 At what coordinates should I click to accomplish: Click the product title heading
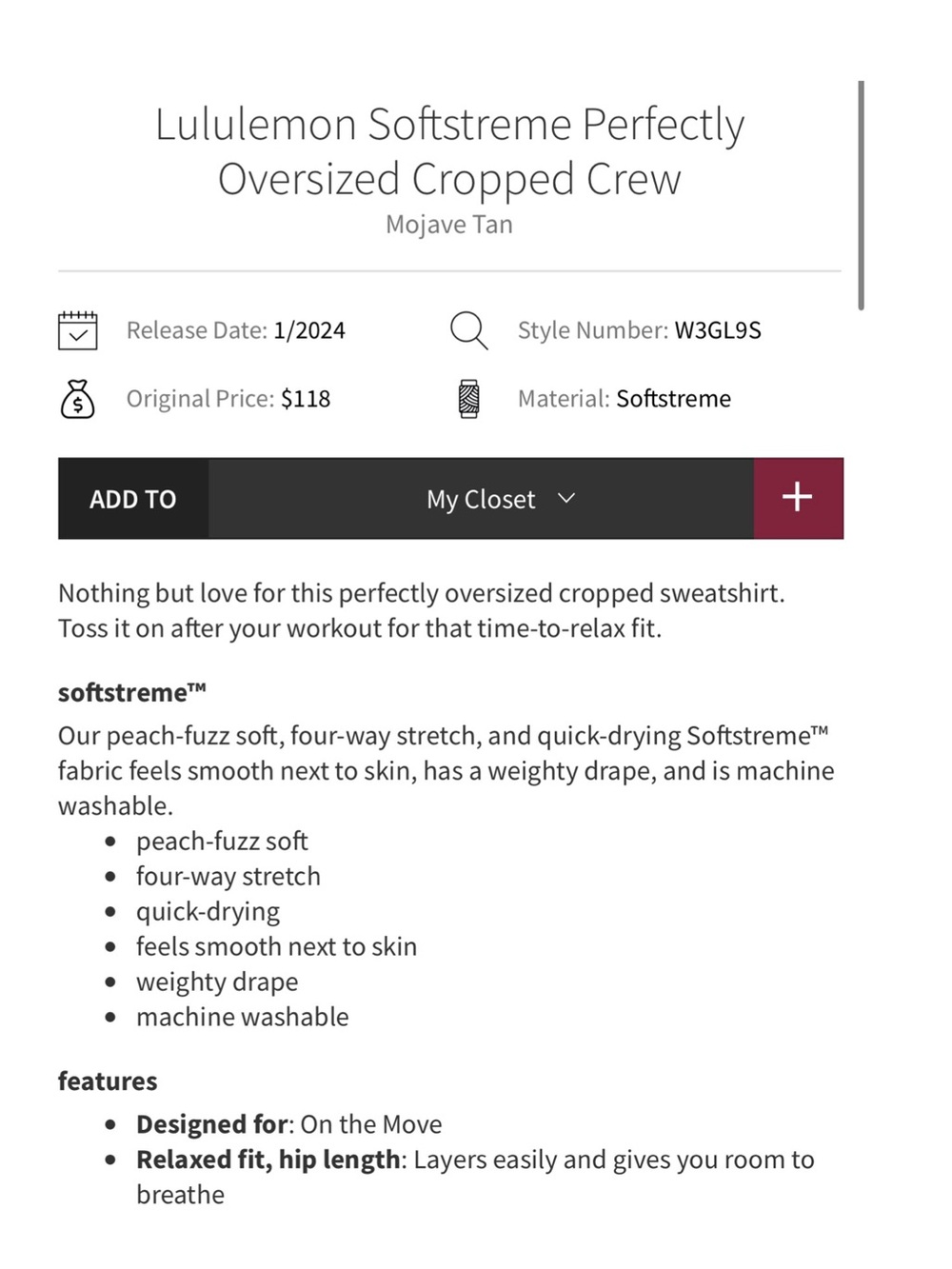tap(449, 151)
